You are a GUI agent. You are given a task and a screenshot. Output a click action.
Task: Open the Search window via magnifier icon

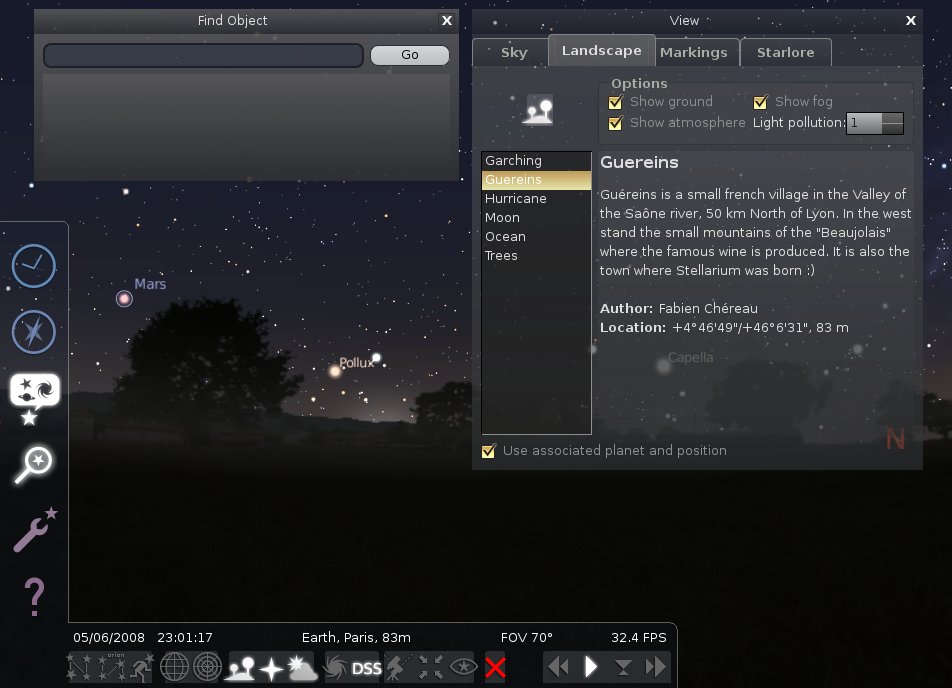tap(34, 465)
